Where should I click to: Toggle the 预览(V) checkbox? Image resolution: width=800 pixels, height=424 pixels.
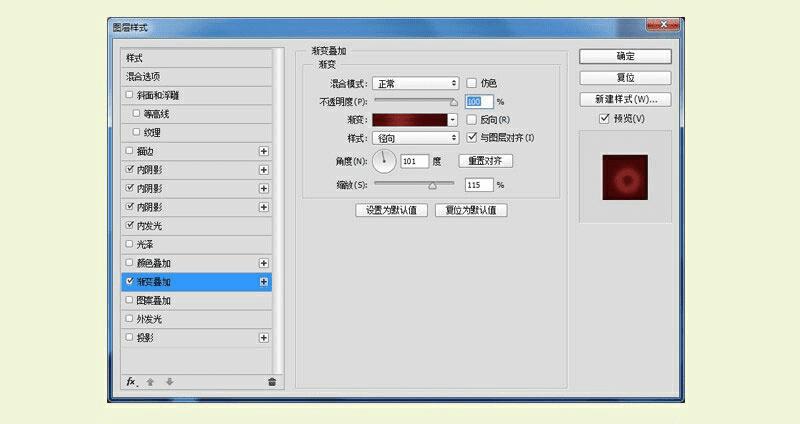point(604,118)
